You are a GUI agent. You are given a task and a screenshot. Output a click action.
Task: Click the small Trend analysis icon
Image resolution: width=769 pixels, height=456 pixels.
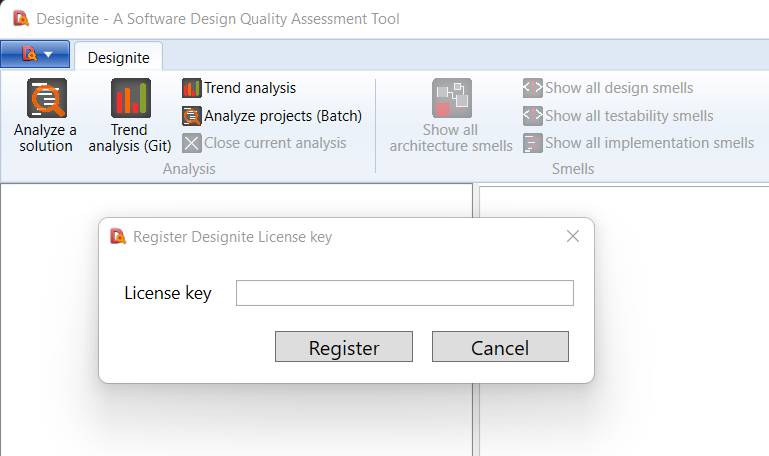point(191,88)
